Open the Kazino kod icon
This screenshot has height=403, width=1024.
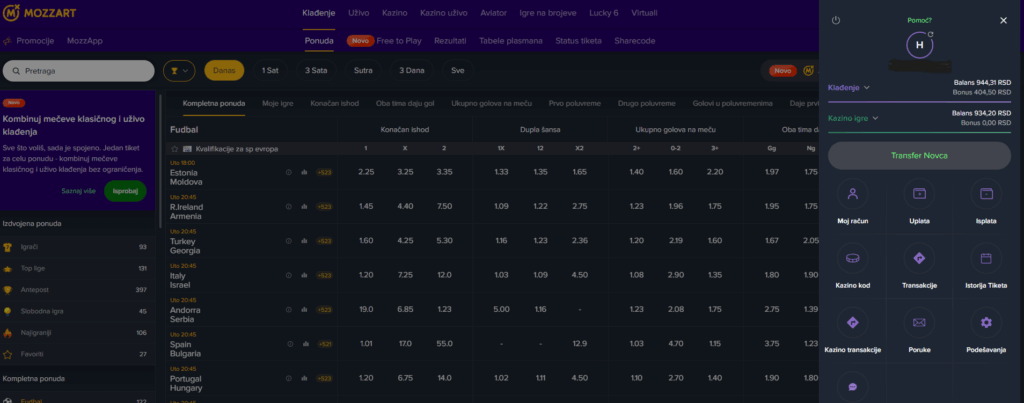click(852, 258)
